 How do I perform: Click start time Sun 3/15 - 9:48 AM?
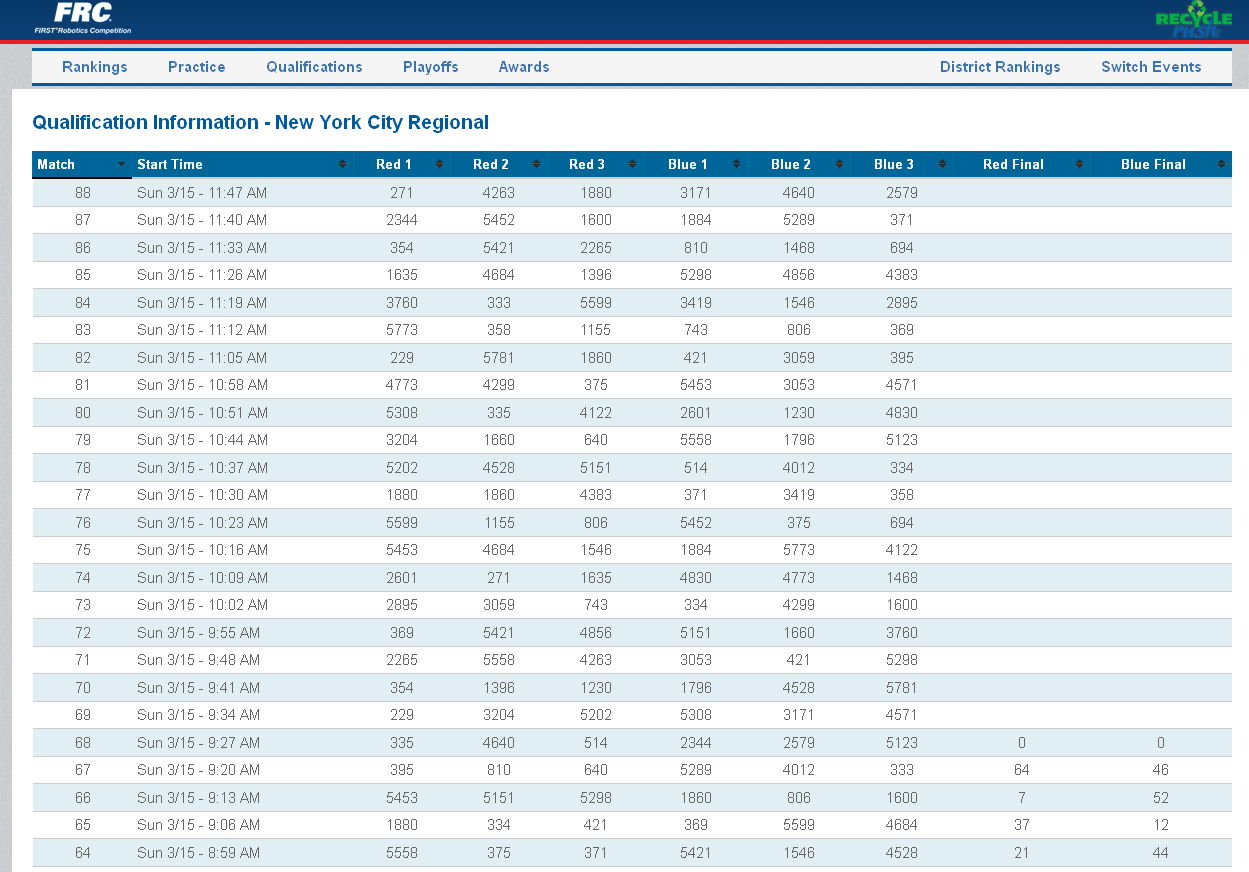pyautogui.click(x=198, y=660)
